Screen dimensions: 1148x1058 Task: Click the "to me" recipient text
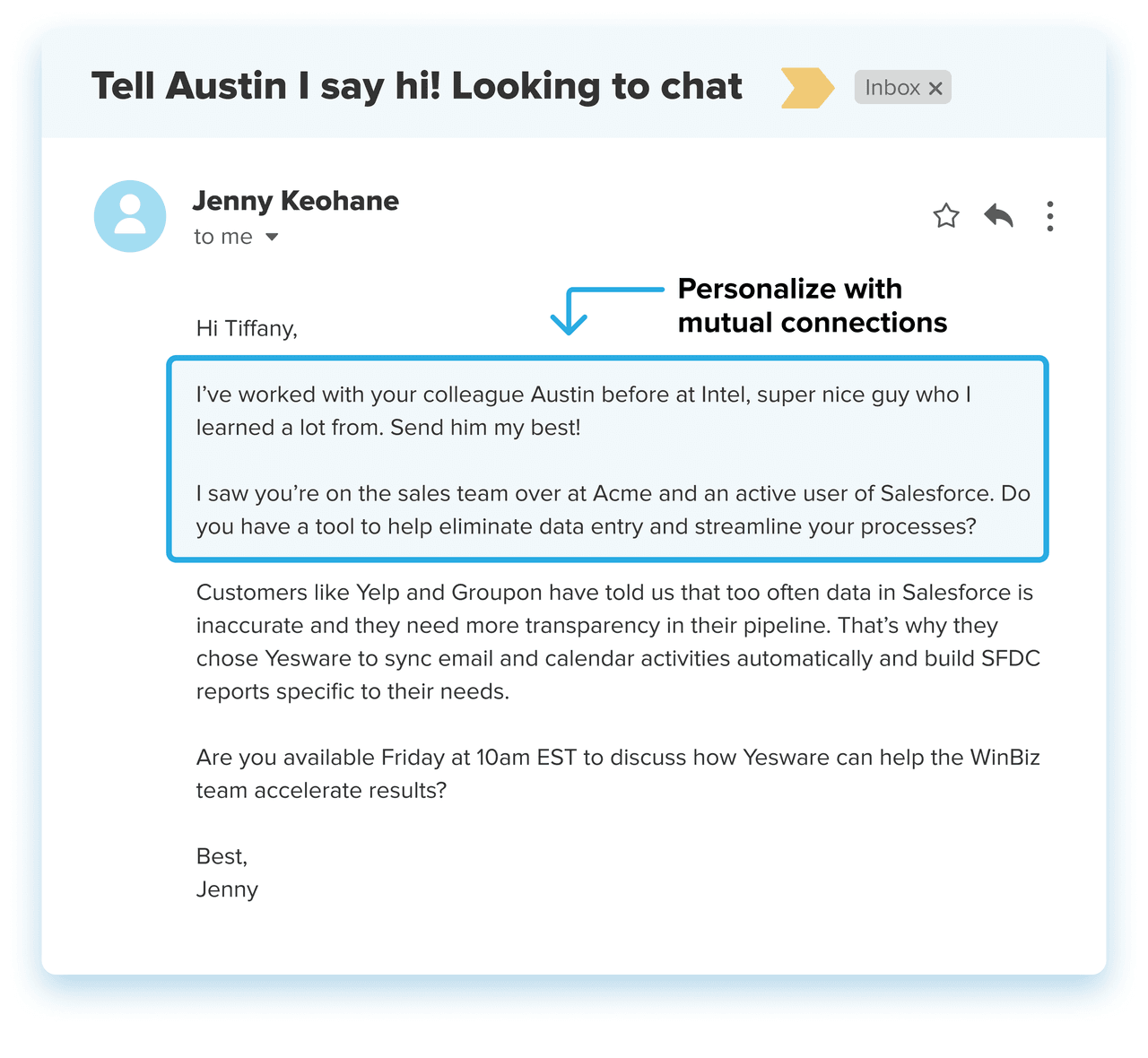(x=222, y=237)
